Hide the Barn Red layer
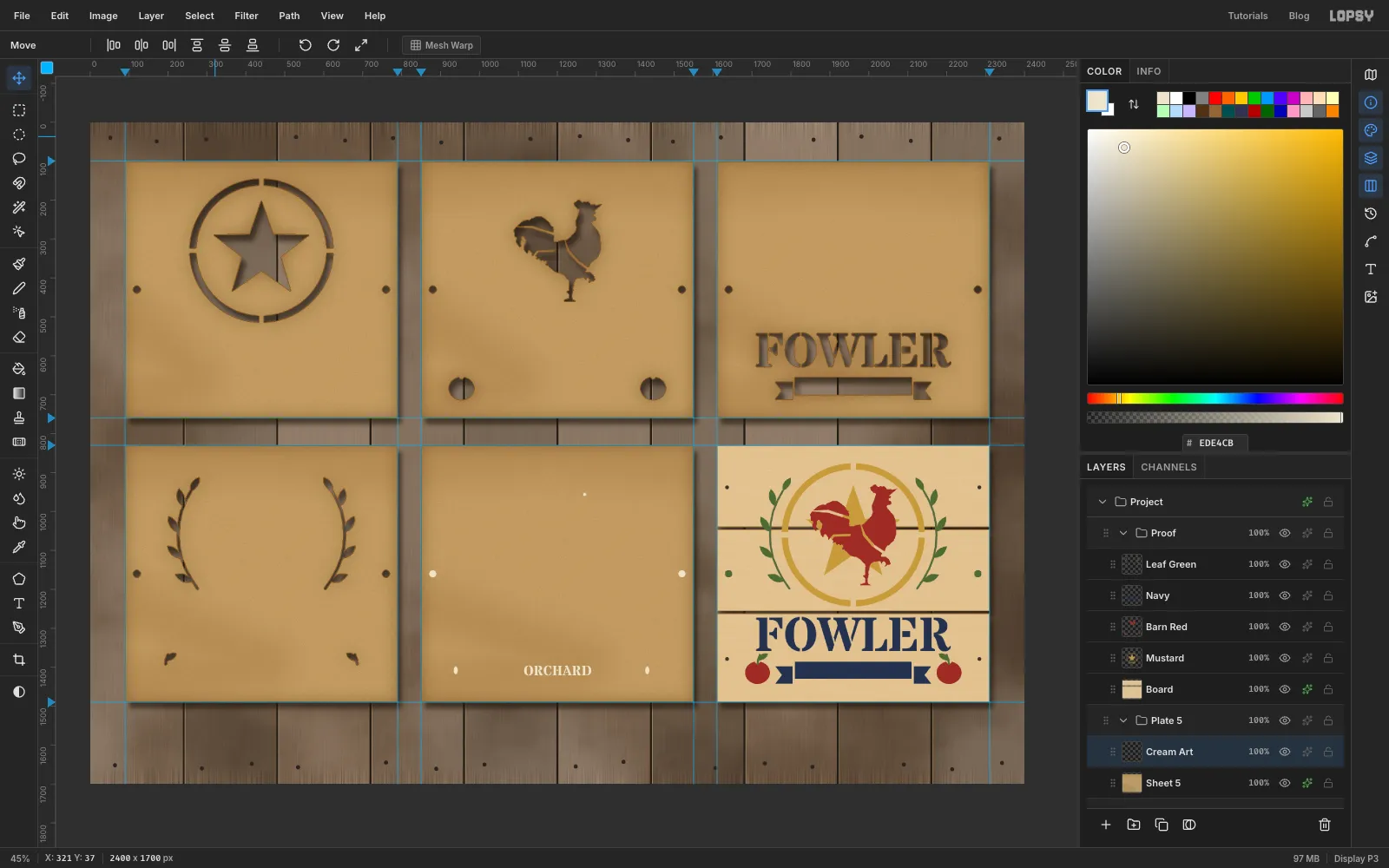Screen dimensions: 1389x868 (1285, 627)
